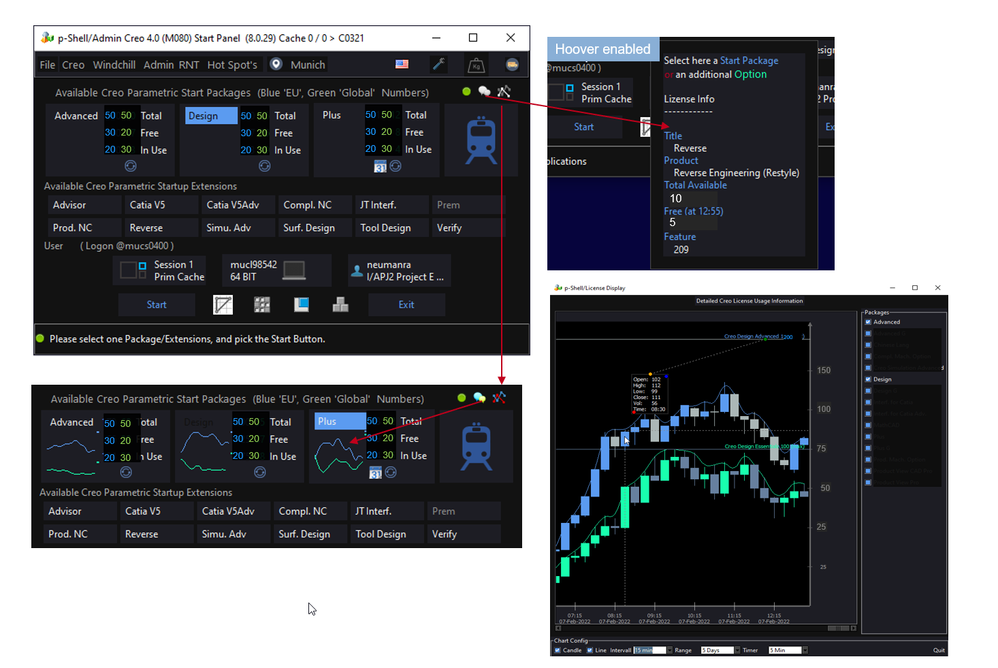Select highlighted Plus package in lower panel

tap(340, 421)
